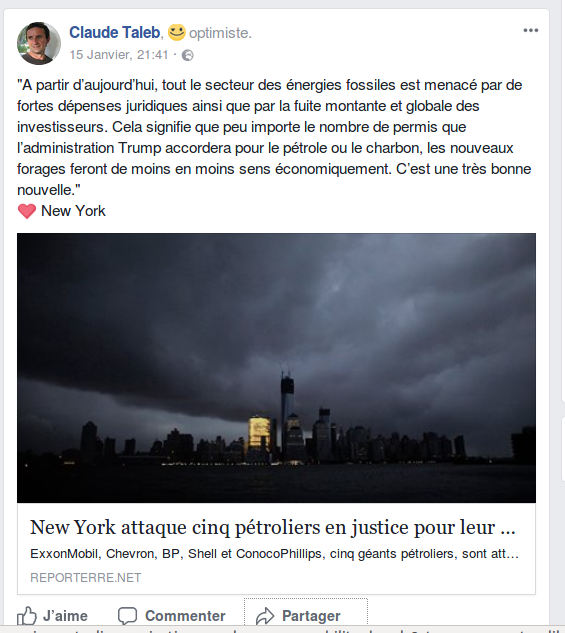565x633 pixels.
Task: Click the smiley optimiste feeling emoji
Action: pyautogui.click(x=177, y=32)
